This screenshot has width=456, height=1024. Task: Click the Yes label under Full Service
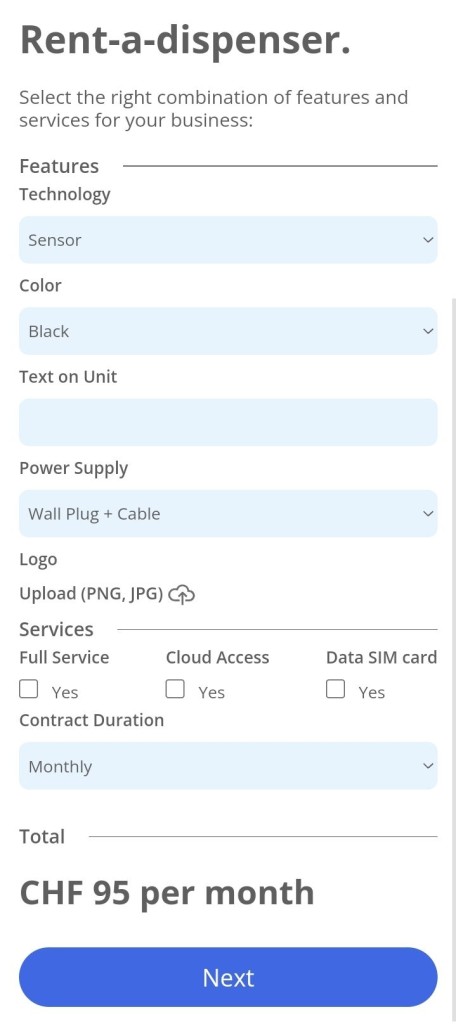[65, 692]
